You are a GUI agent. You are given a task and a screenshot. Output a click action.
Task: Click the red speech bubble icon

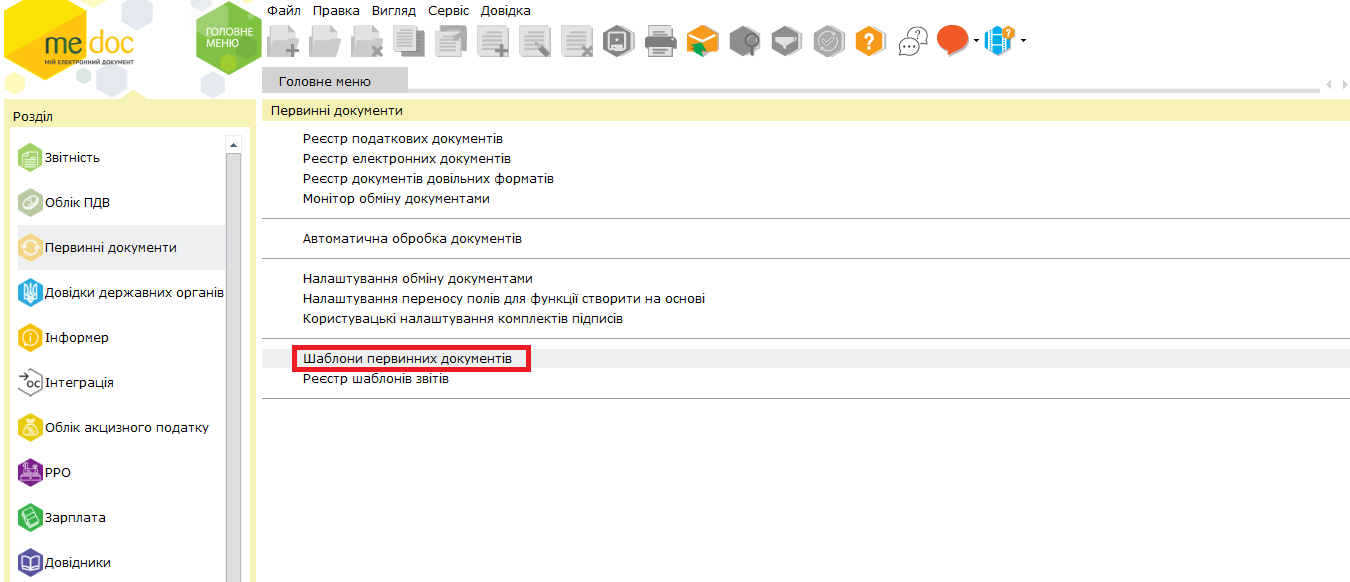(953, 40)
